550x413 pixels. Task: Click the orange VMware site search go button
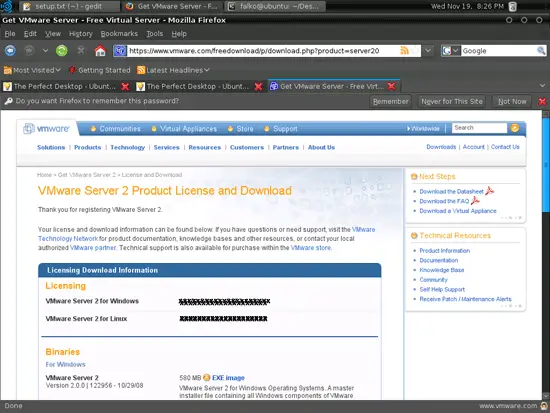[515, 128]
